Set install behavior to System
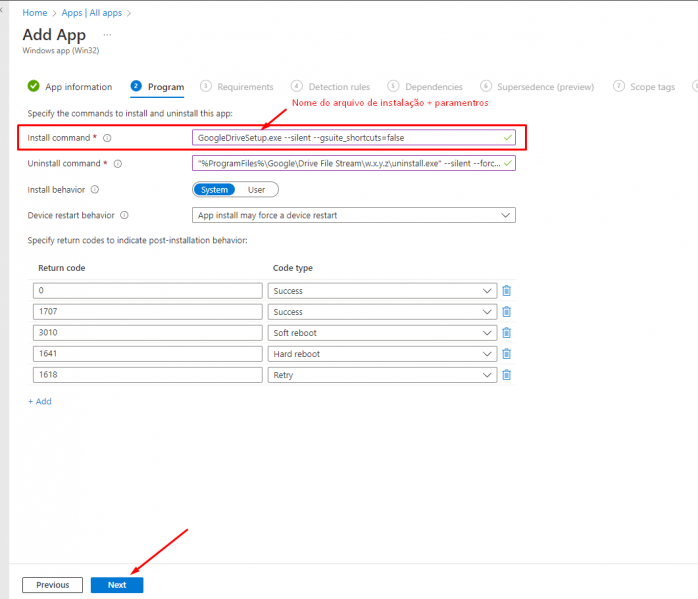The height and width of the screenshot is (599, 698). tap(214, 190)
